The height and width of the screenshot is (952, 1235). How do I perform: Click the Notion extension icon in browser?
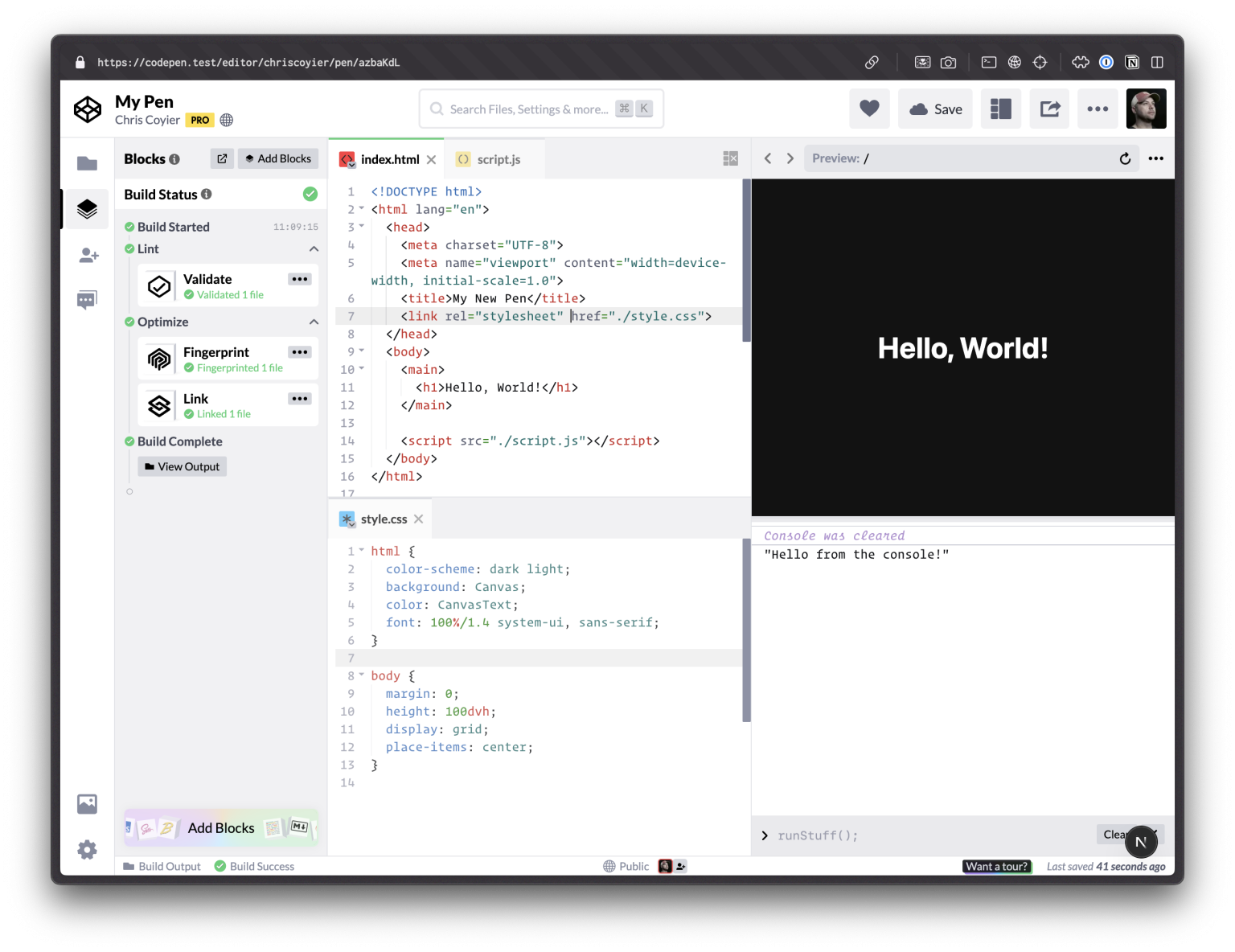pos(1132,62)
